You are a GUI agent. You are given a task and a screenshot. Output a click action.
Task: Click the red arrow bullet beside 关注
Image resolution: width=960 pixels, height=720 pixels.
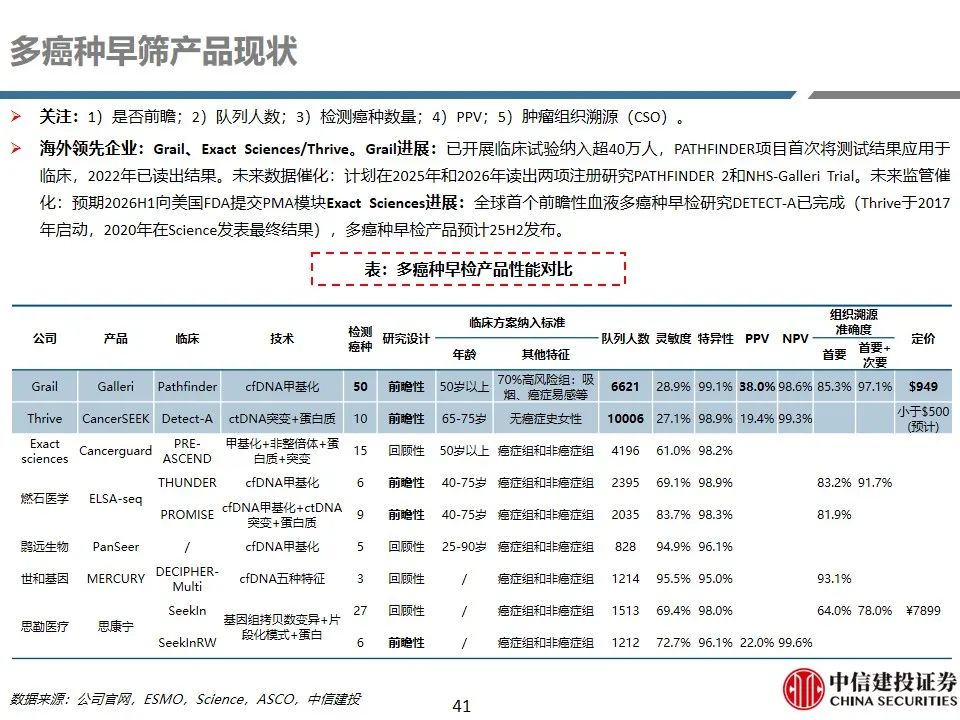(17, 116)
